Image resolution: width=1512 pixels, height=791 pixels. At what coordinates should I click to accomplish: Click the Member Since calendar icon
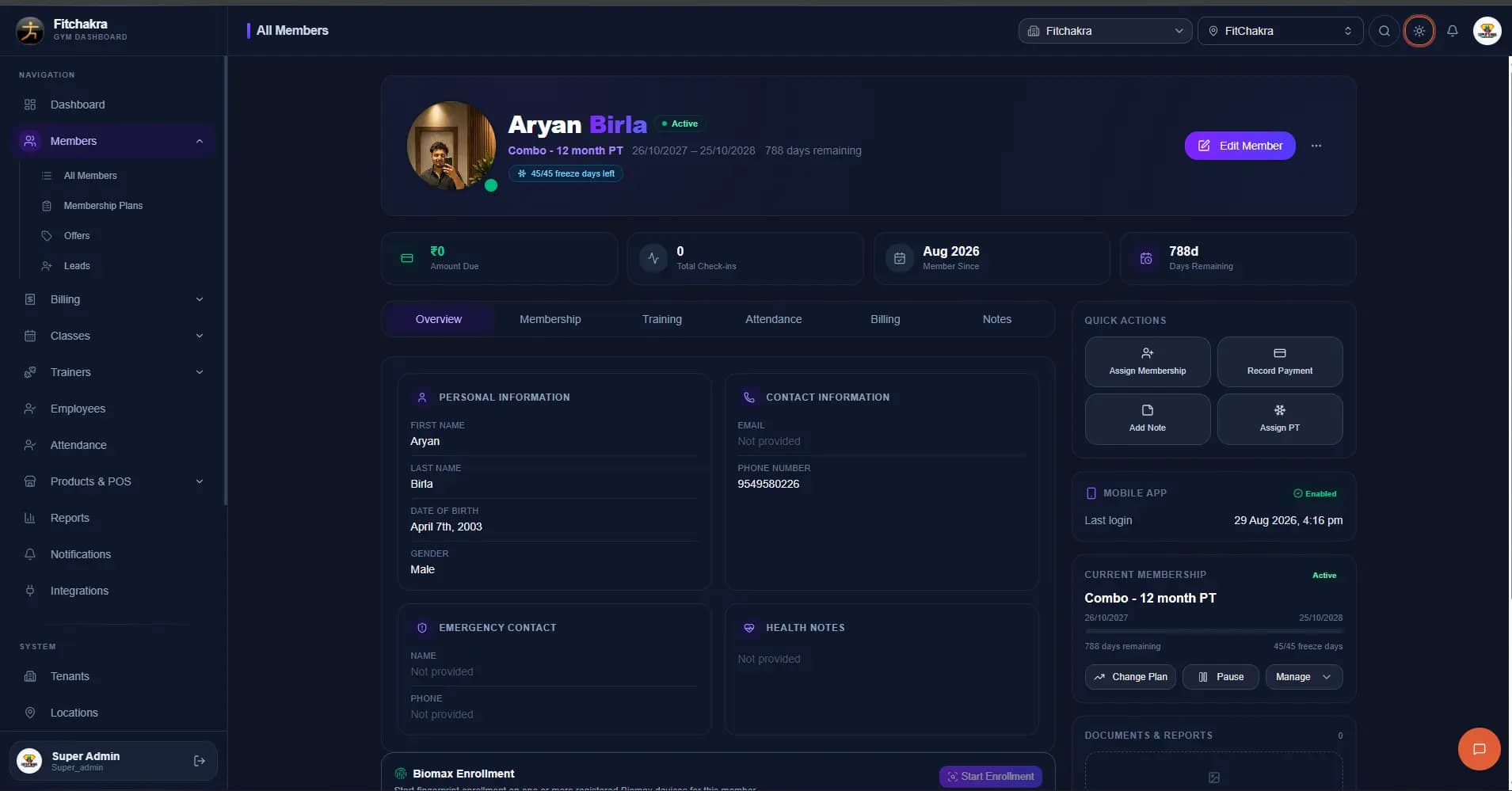point(900,258)
